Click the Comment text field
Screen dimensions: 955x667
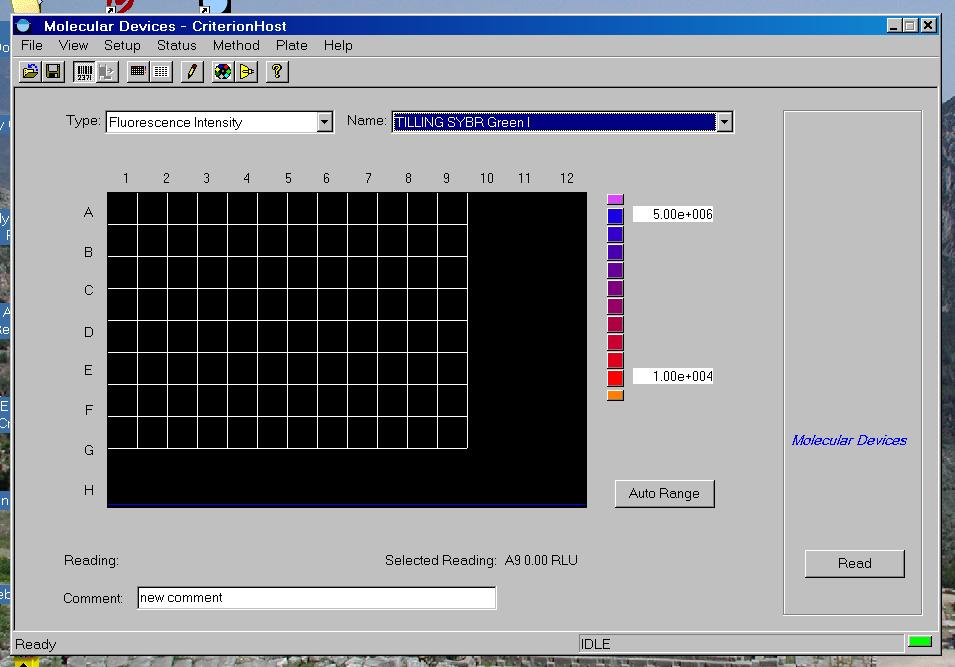pos(316,598)
